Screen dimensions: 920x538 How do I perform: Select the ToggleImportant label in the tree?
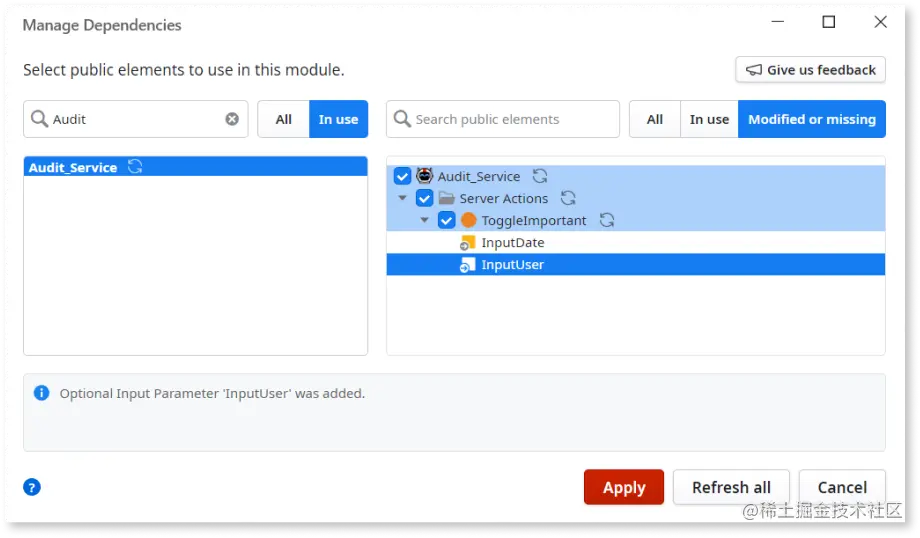click(533, 221)
